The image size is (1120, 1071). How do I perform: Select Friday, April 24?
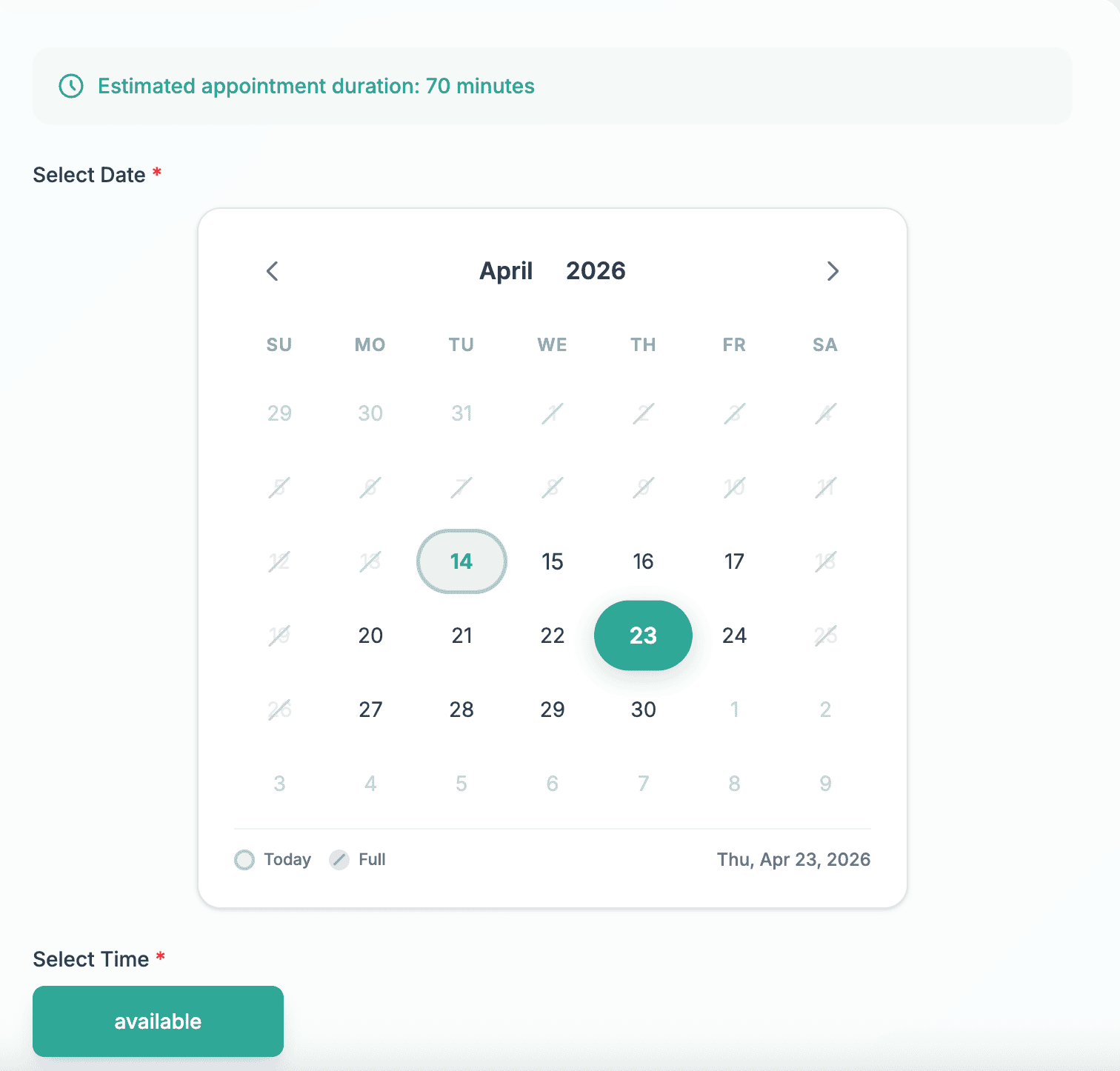click(x=734, y=635)
